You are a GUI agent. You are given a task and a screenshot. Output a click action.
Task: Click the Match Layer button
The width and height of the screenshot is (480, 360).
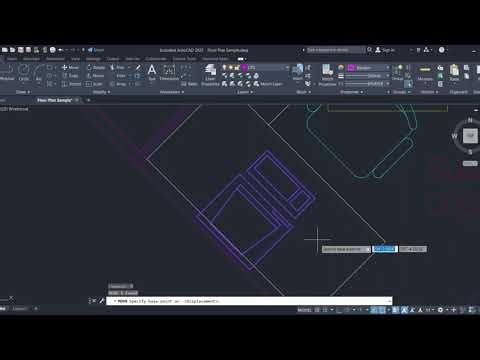269,84
